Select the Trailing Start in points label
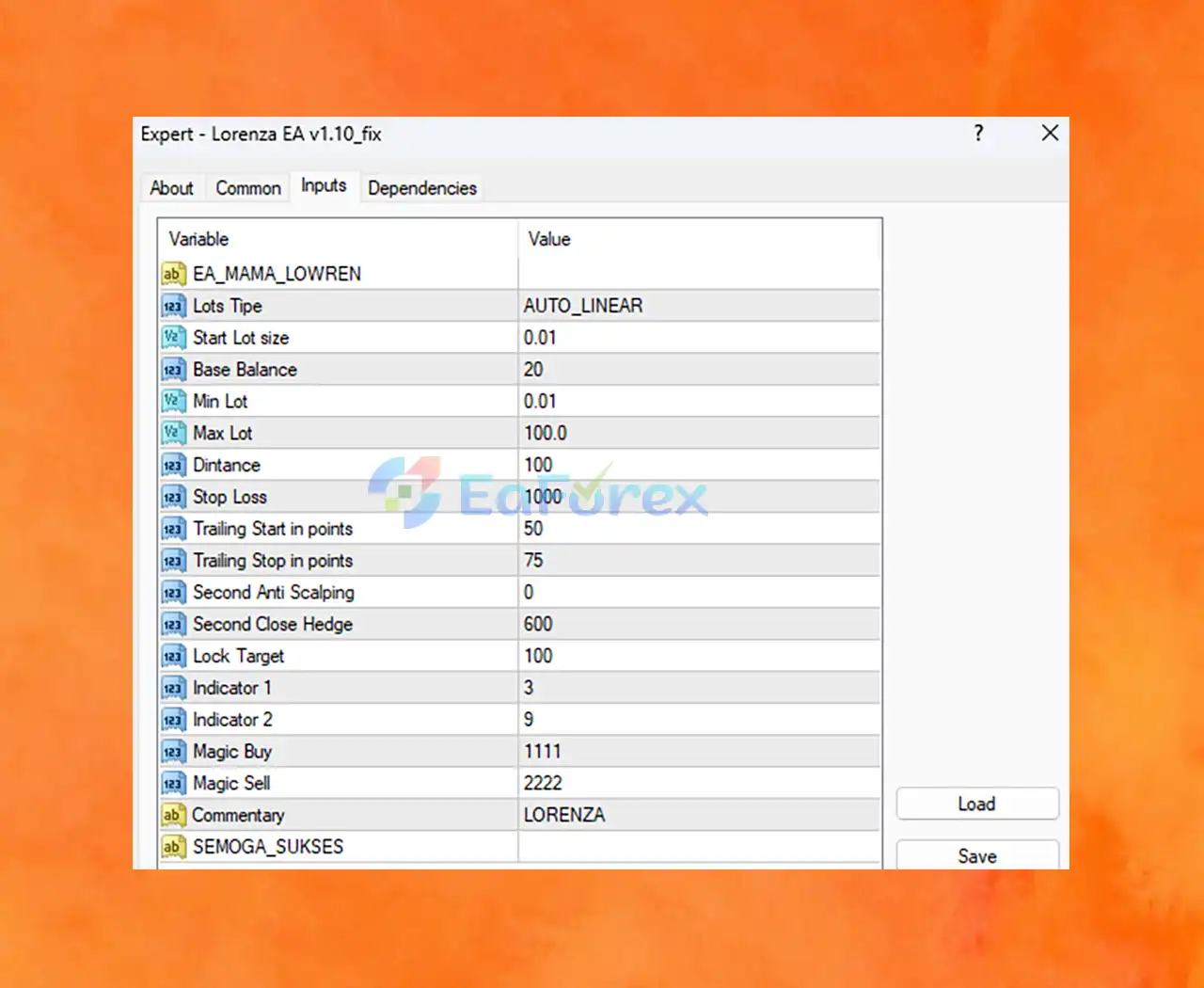This screenshot has height=988, width=1204. pos(273,529)
